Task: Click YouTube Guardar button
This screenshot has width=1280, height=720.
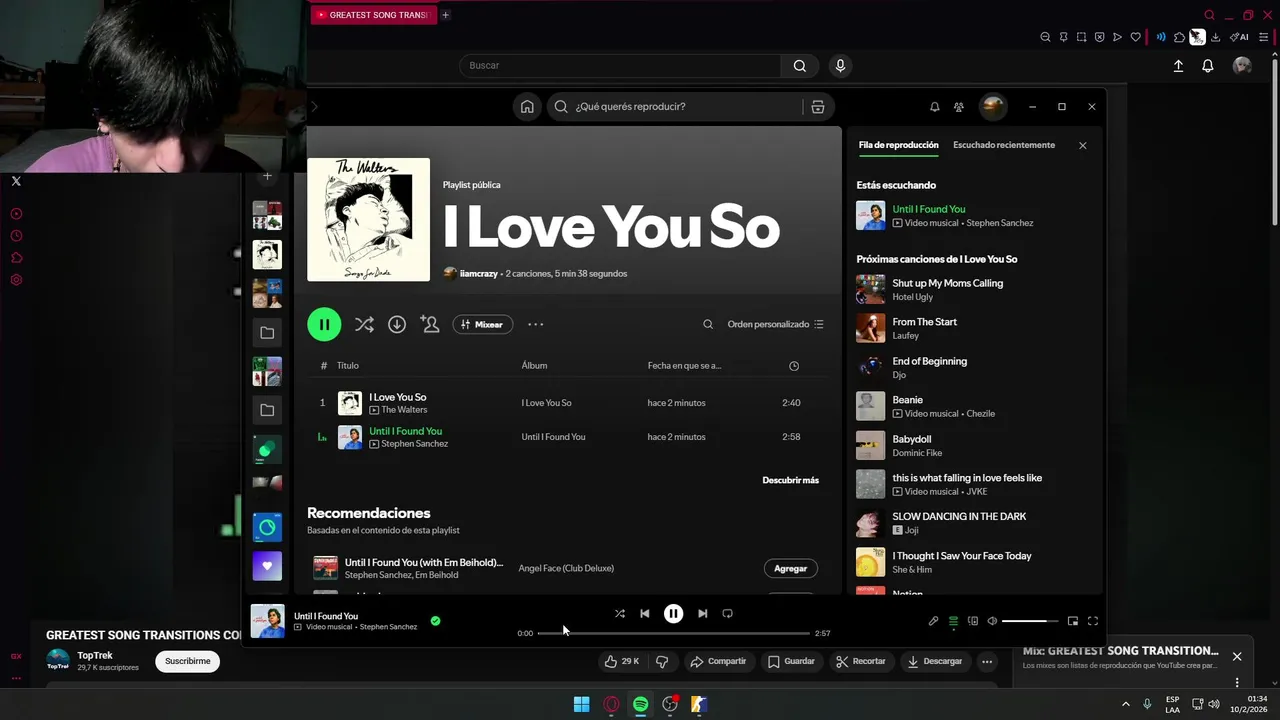Action: click(x=790, y=661)
